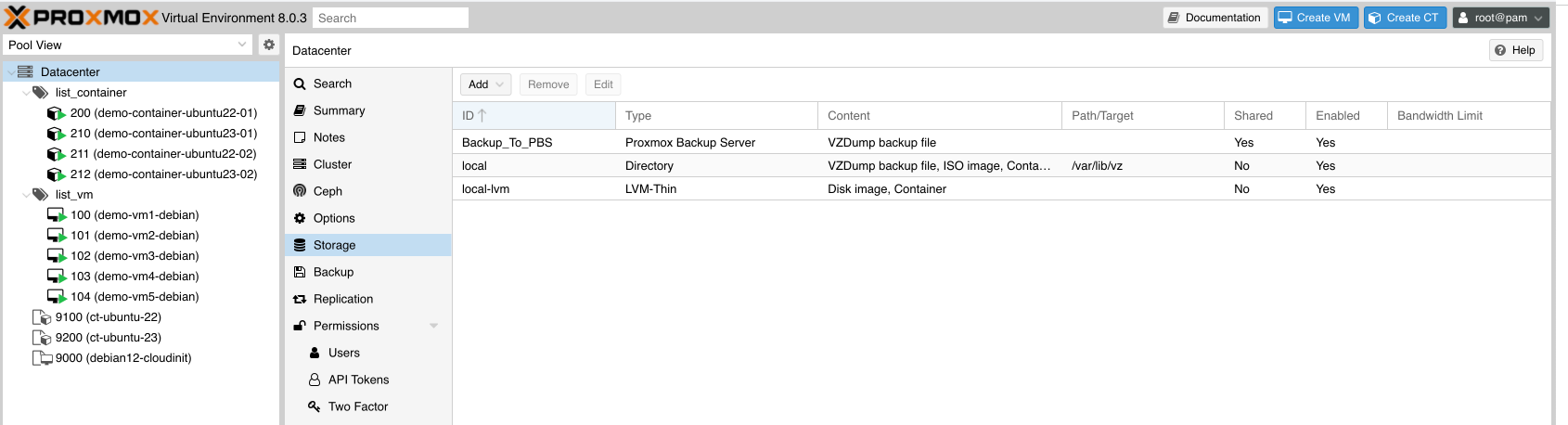The height and width of the screenshot is (425, 1568).
Task: Click the API Tokens icon
Action: (x=315, y=380)
